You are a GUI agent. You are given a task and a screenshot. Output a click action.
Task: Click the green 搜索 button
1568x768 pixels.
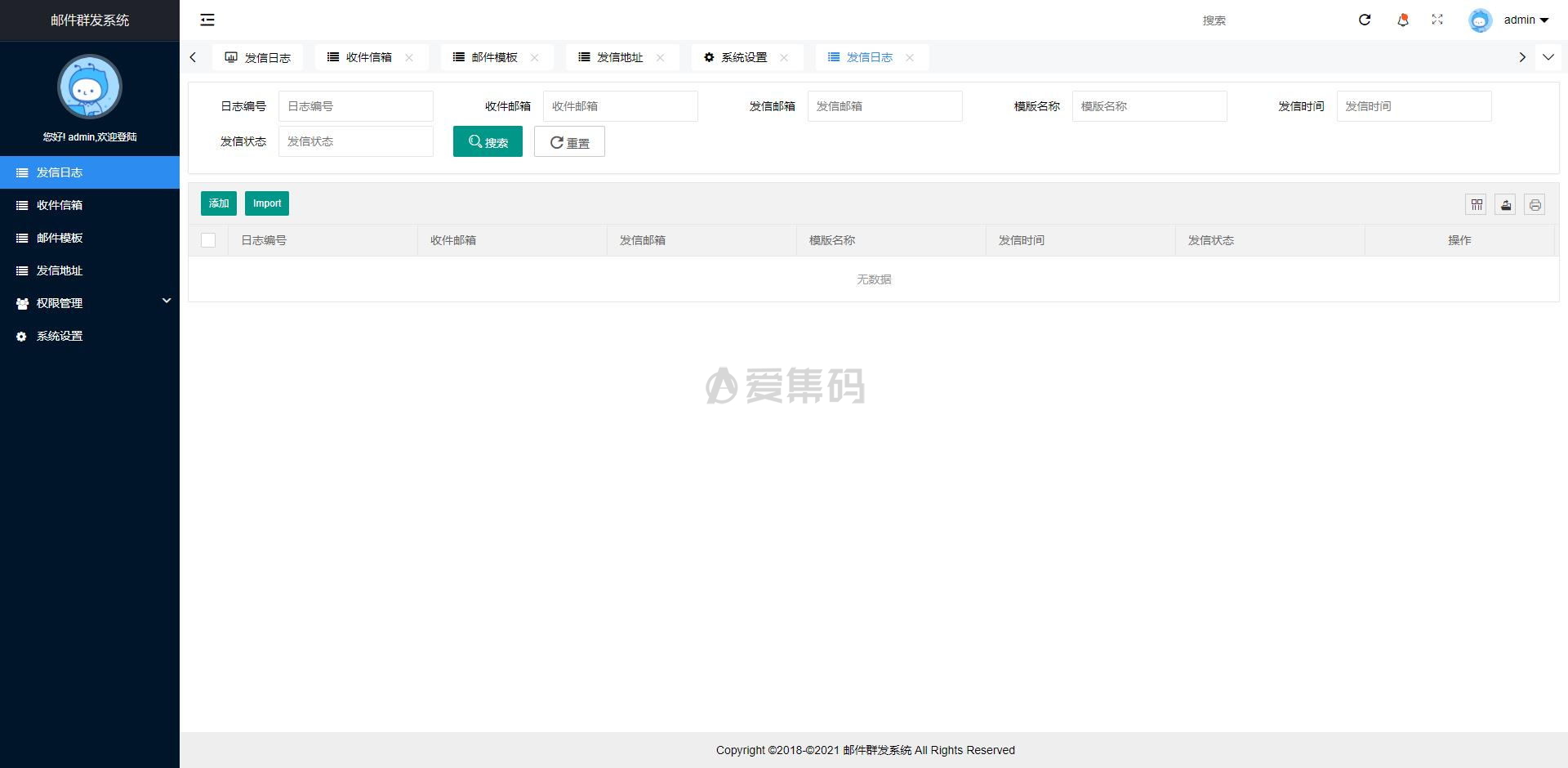[x=488, y=141]
